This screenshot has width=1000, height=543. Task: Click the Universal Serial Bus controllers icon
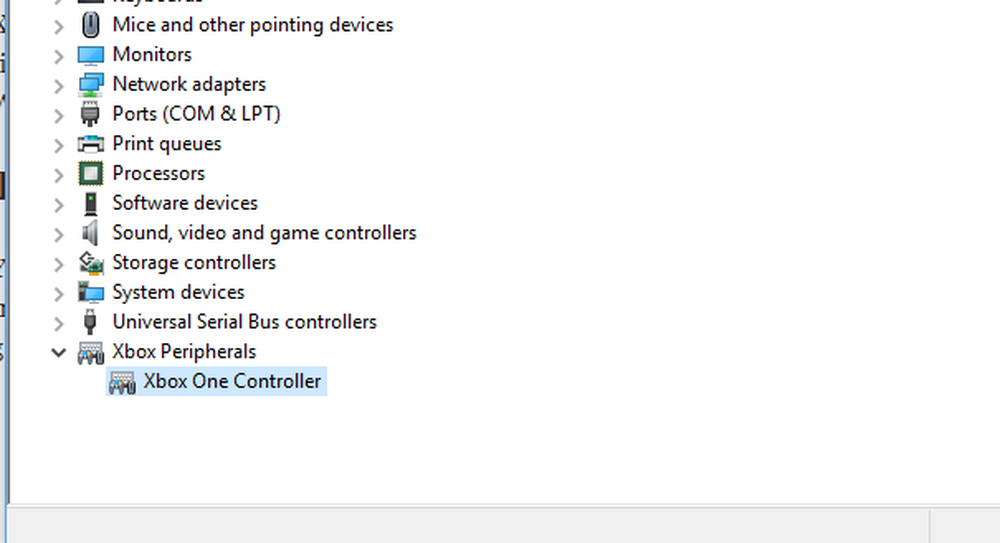91,322
